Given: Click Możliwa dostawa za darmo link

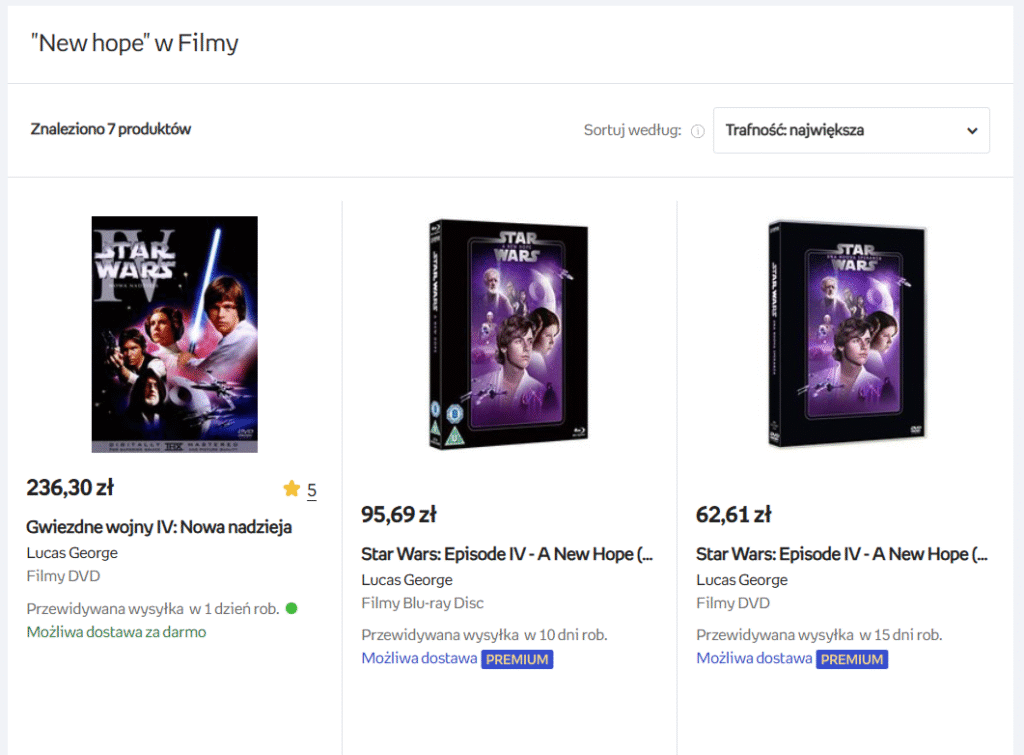Looking at the screenshot, I should click(x=116, y=632).
